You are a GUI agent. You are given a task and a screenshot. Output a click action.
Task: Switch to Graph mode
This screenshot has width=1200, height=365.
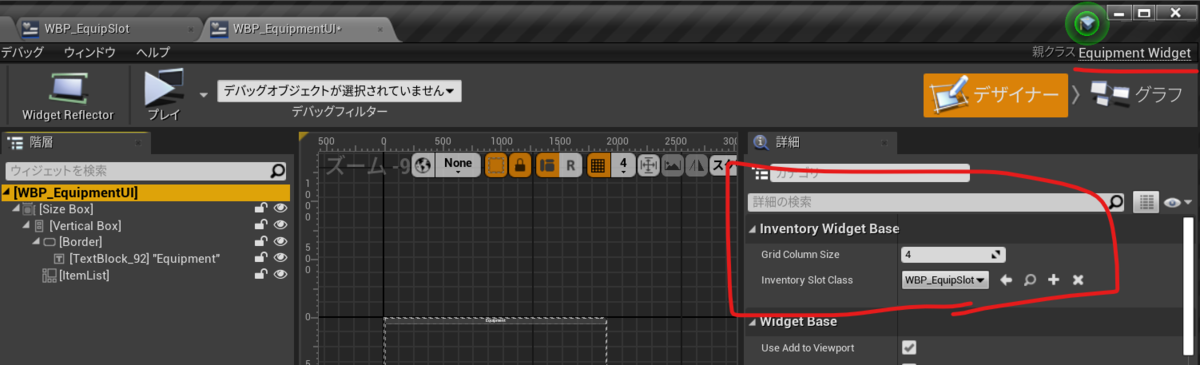[1138, 95]
